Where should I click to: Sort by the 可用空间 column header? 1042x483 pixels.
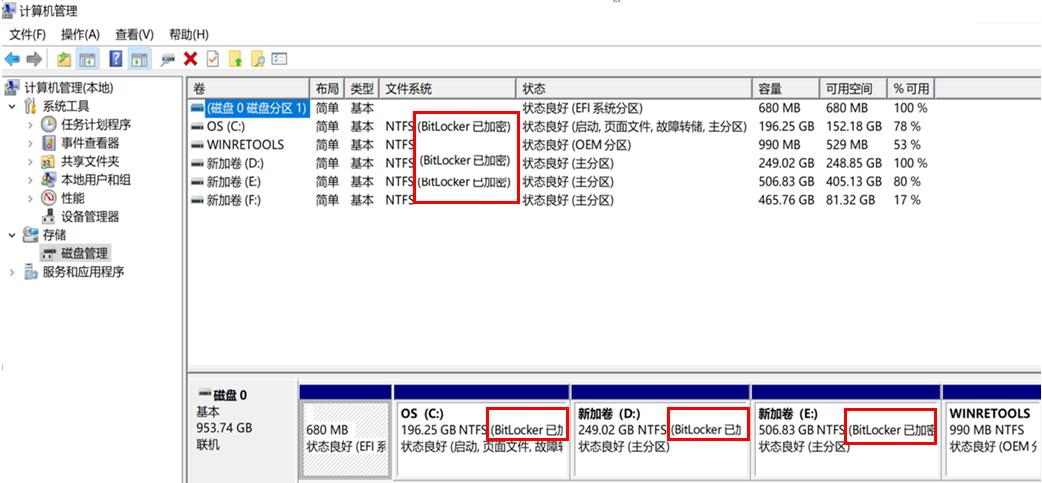coord(853,89)
